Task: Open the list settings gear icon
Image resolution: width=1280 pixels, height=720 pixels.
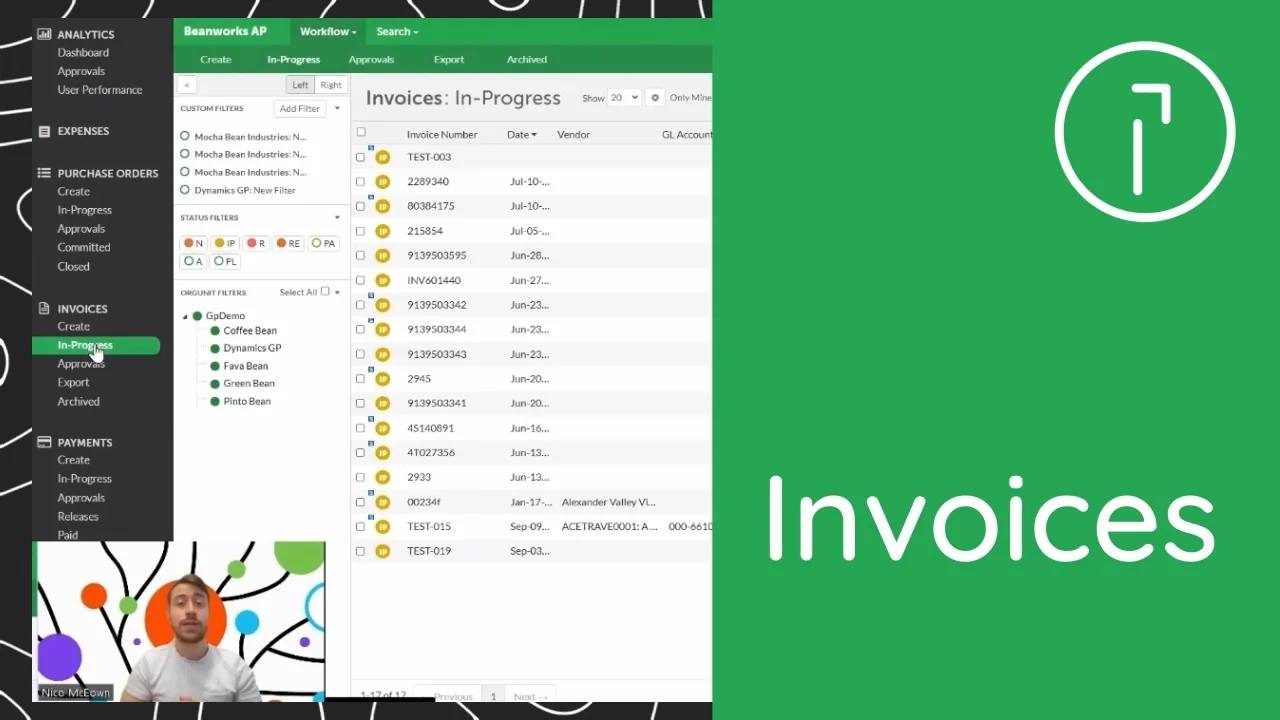Action: [655, 98]
